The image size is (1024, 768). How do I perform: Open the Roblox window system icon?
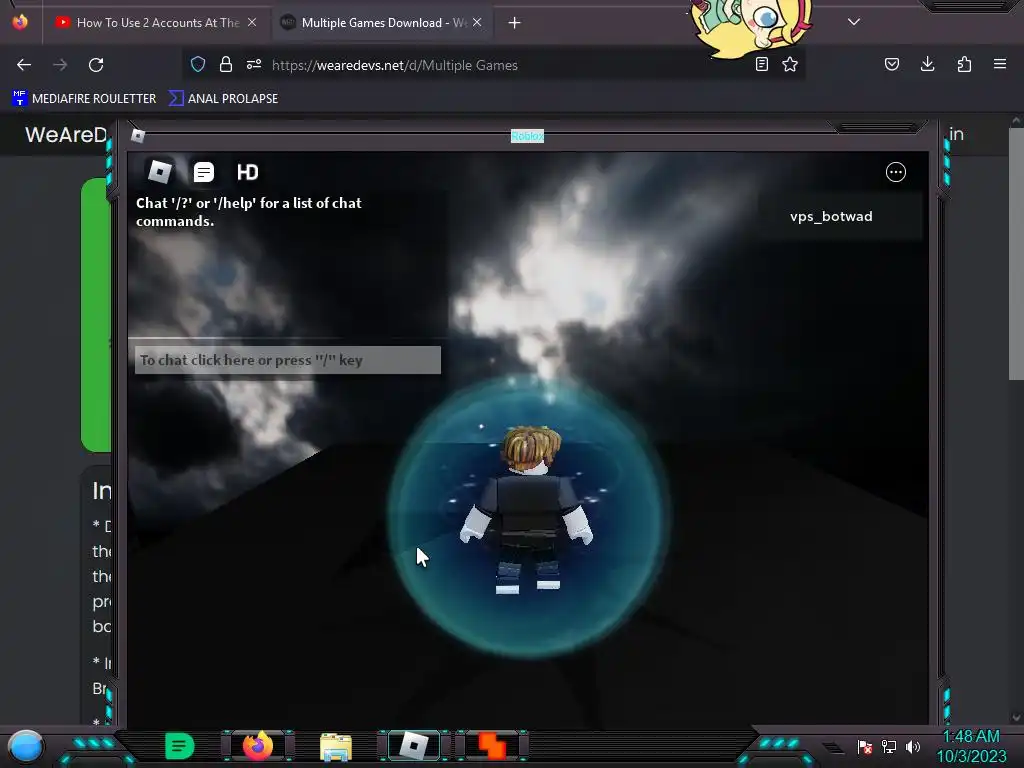[138, 135]
